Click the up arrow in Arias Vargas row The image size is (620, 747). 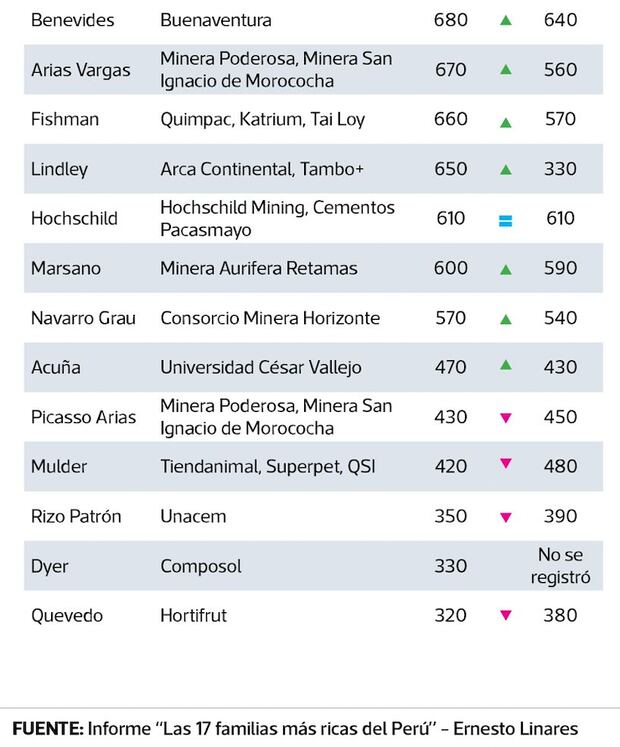tap(506, 69)
